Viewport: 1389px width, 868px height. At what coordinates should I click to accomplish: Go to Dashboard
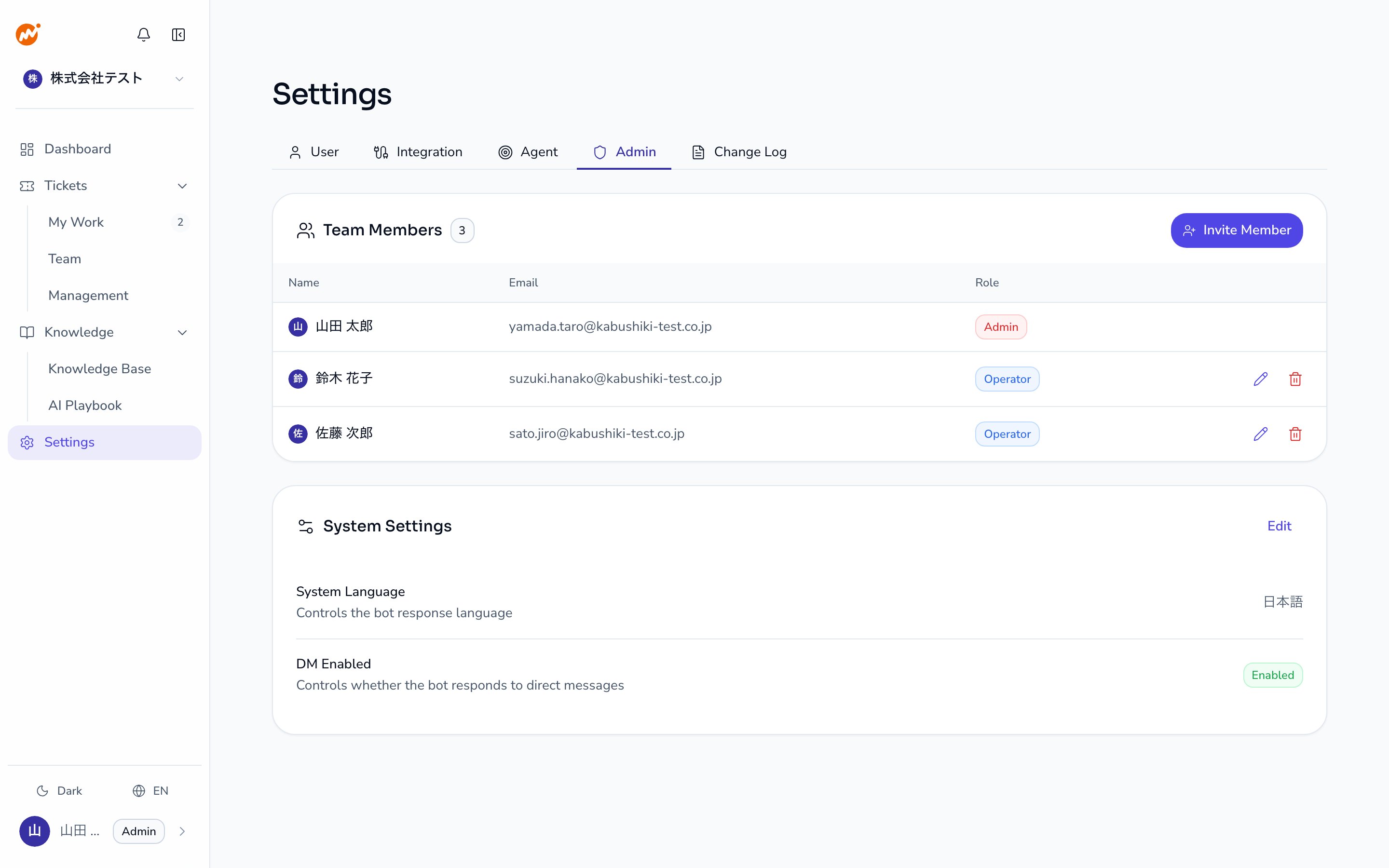(x=105, y=149)
